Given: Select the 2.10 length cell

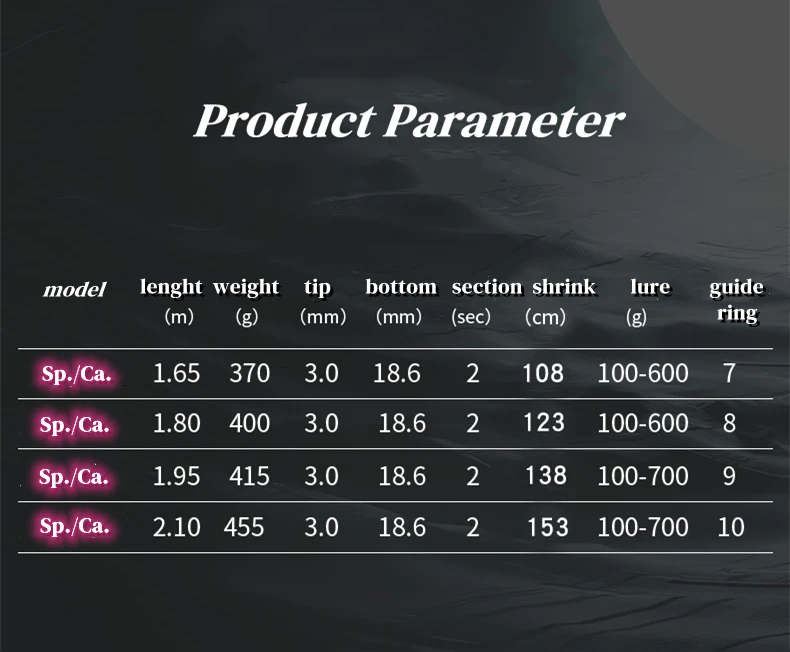Looking at the screenshot, I should [177, 526].
